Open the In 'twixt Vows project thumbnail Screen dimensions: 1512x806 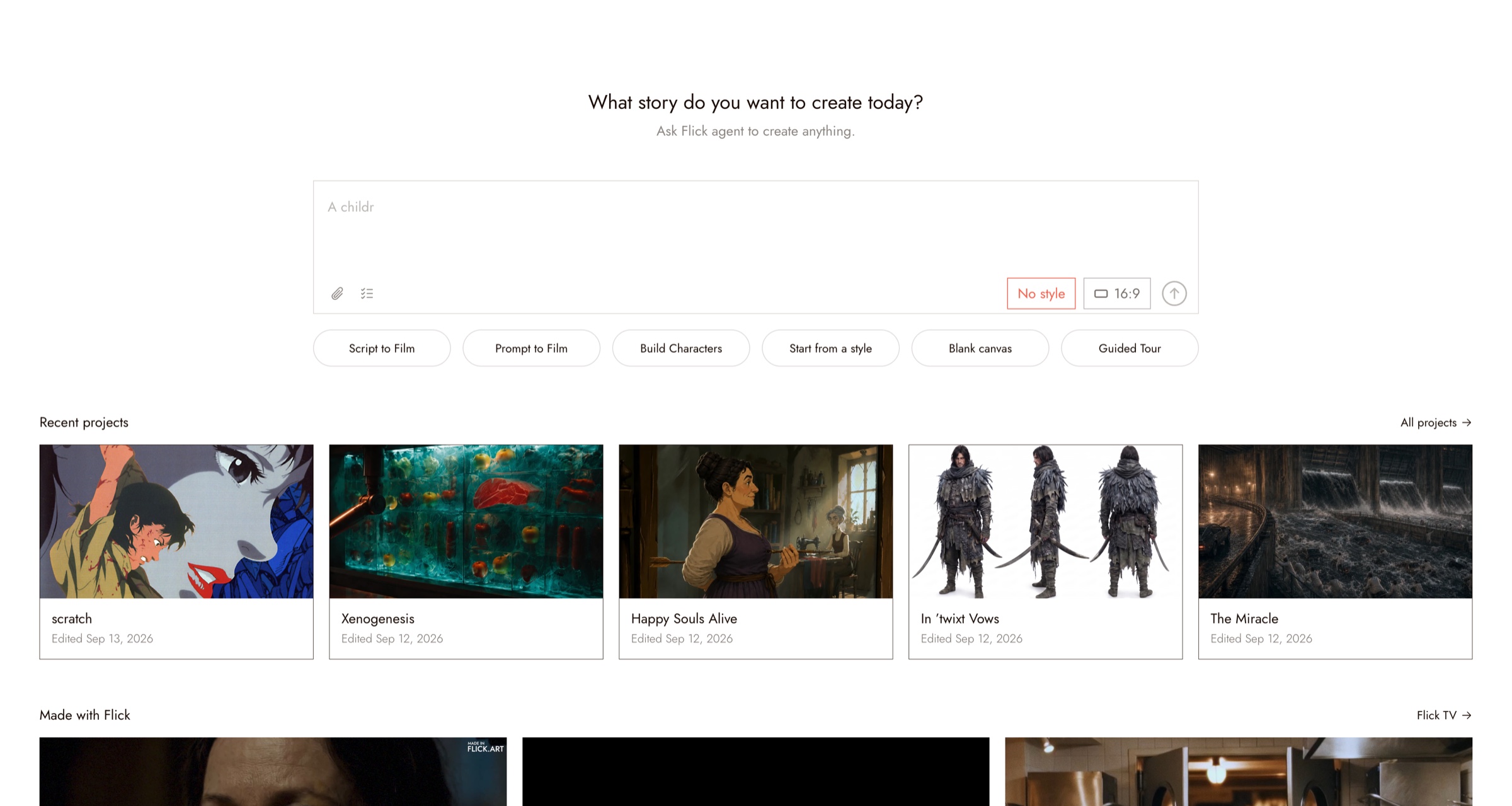1046,521
